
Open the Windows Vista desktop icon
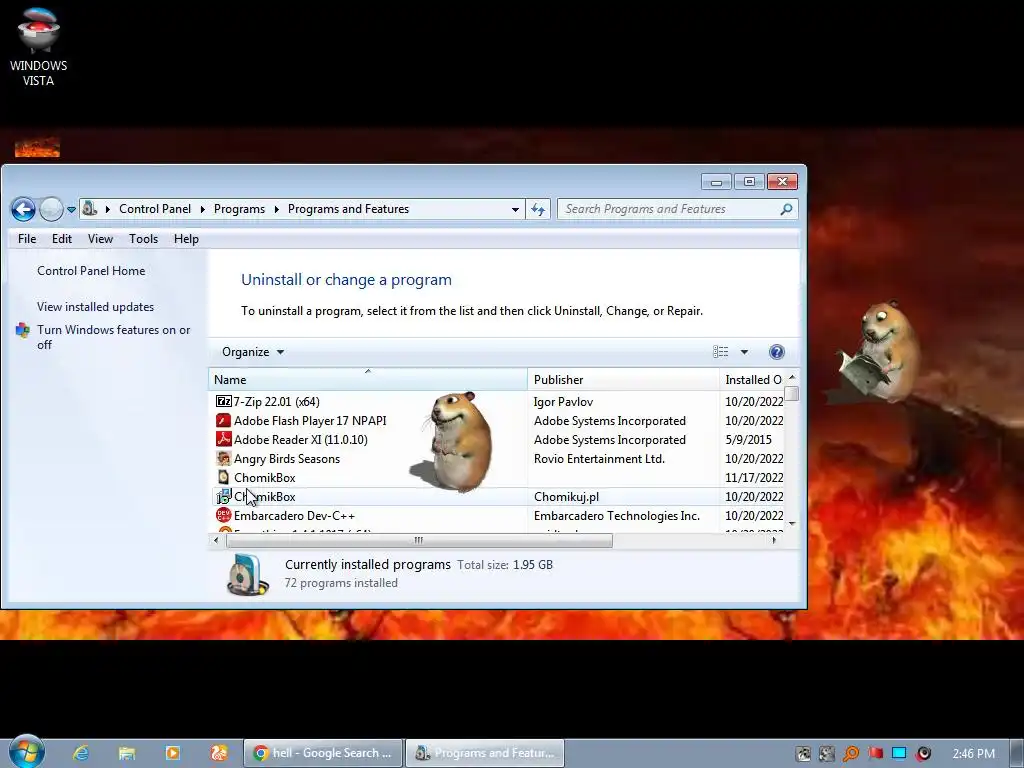(39, 46)
